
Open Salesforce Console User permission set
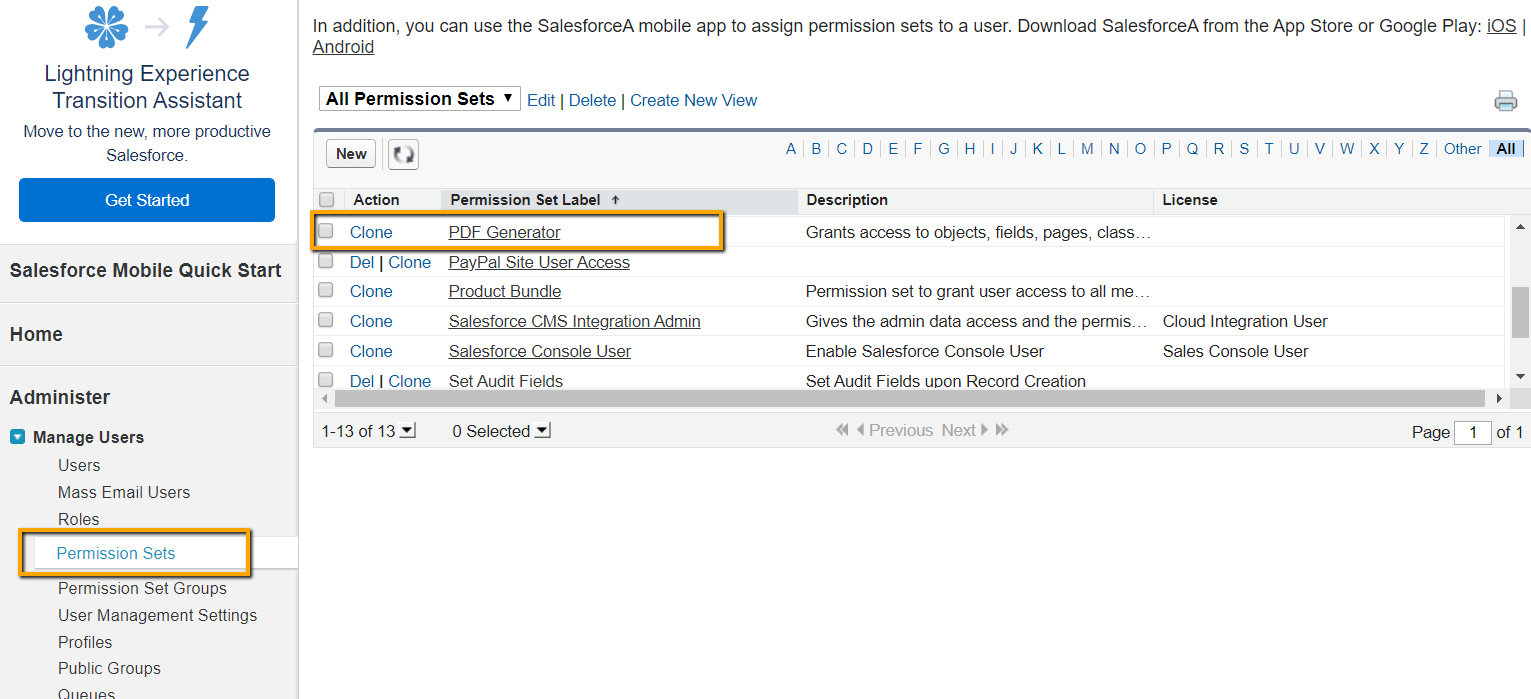click(x=540, y=351)
